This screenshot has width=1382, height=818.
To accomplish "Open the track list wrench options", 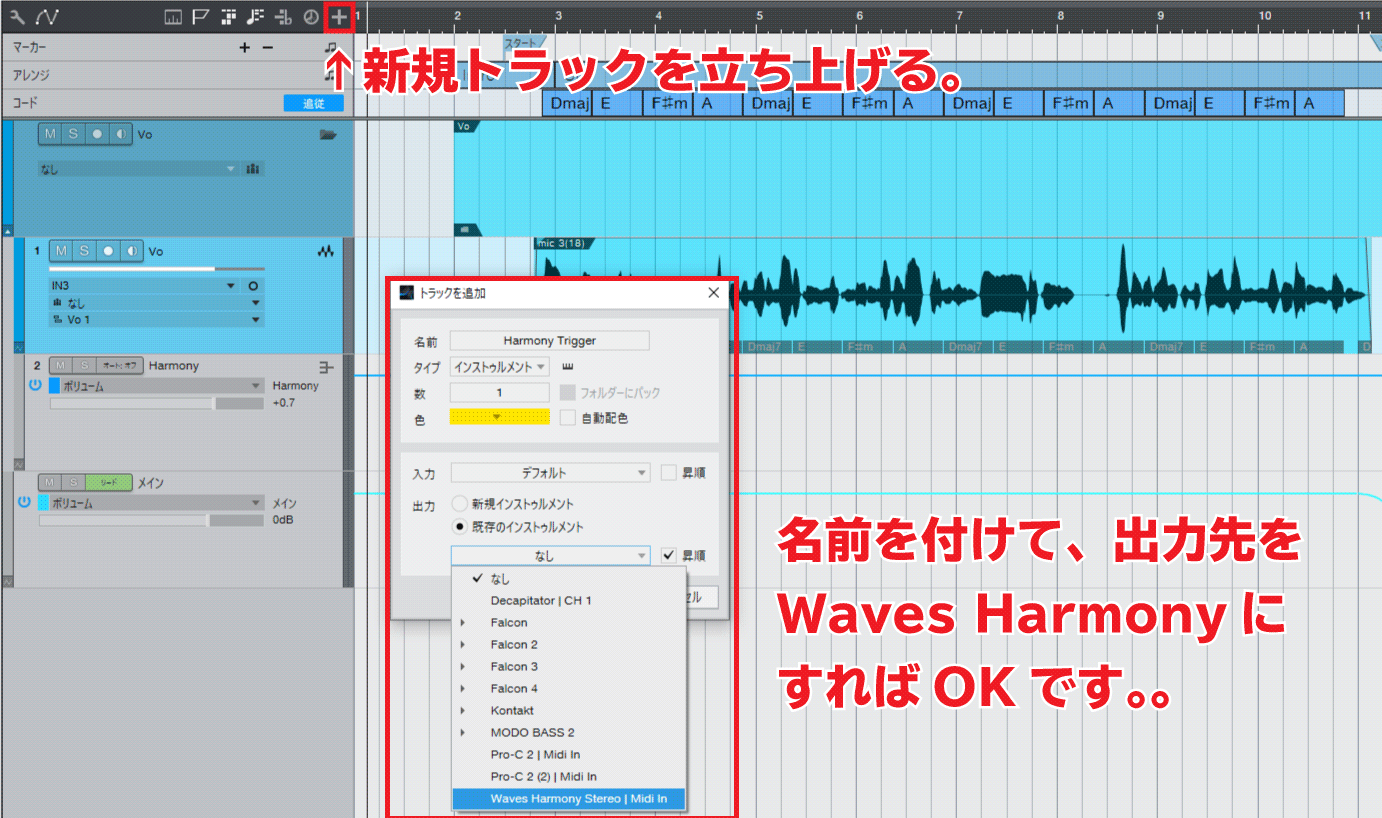I will [x=17, y=17].
